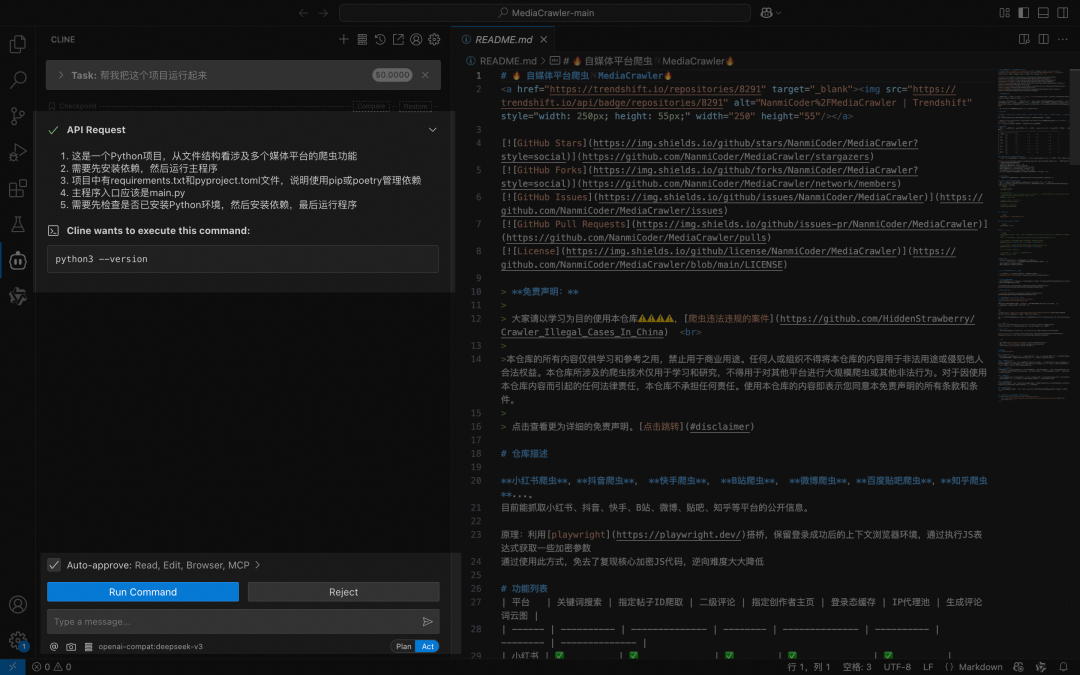Toggle the Auto-approve checkbox
Image resolution: width=1080 pixels, height=675 pixels.
click(54, 565)
